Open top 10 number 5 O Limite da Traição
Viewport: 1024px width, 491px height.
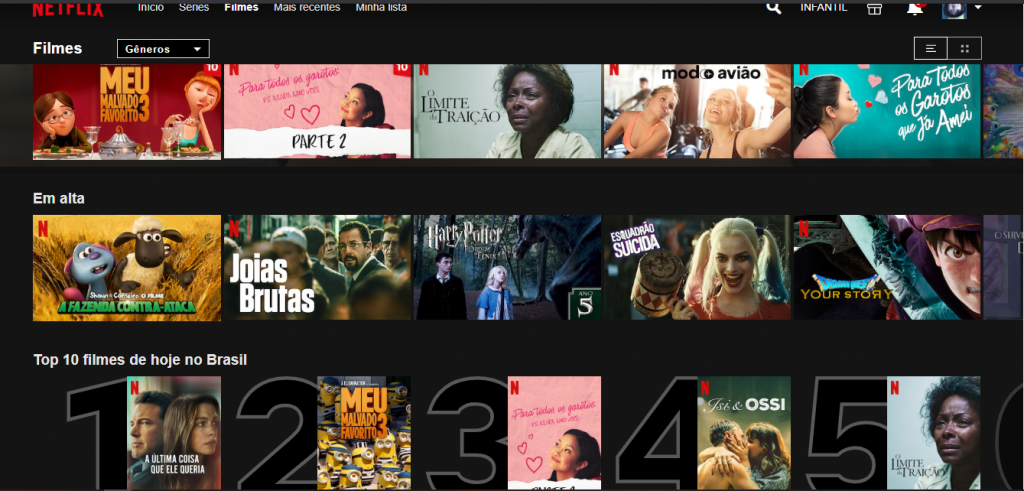934,433
